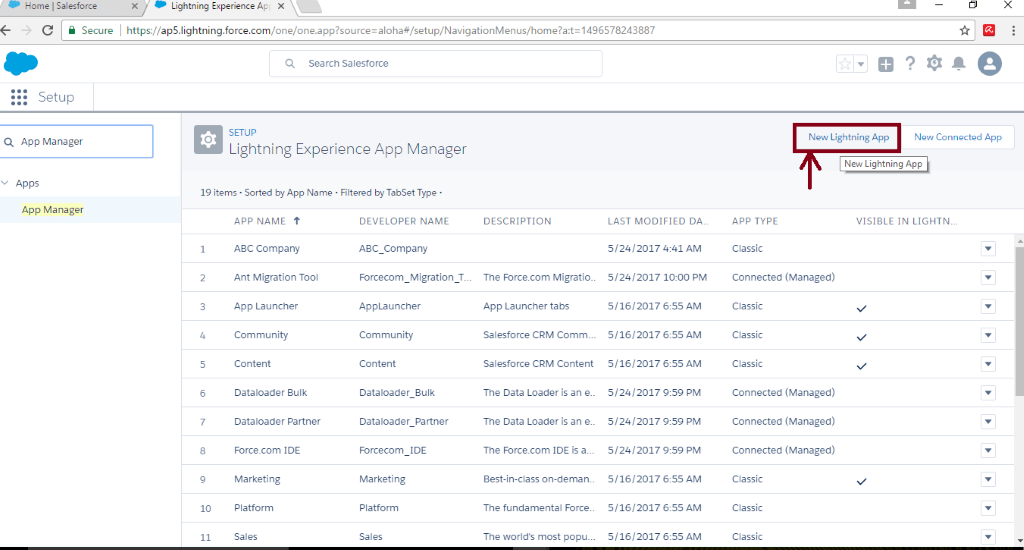Screen dimensions: 1024x550
Task: Click the Platform app name cell
Action: pyautogui.click(x=253, y=508)
